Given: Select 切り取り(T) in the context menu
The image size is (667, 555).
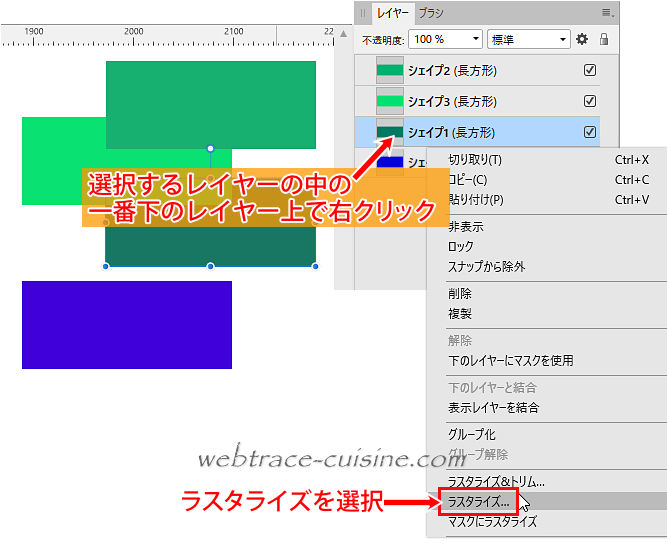Looking at the screenshot, I should [x=475, y=160].
